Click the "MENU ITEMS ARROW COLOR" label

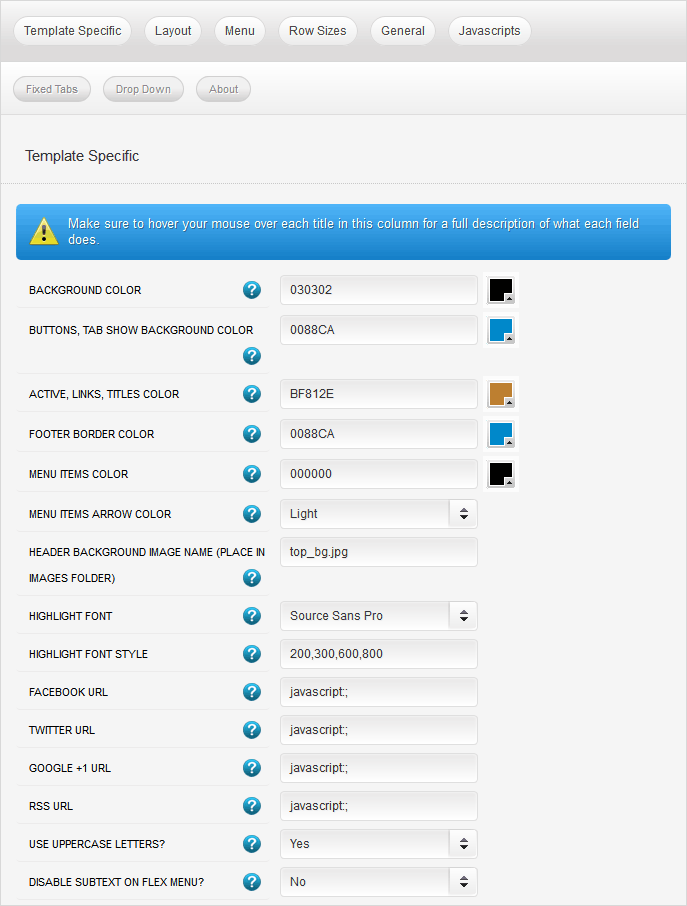[x=100, y=514]
